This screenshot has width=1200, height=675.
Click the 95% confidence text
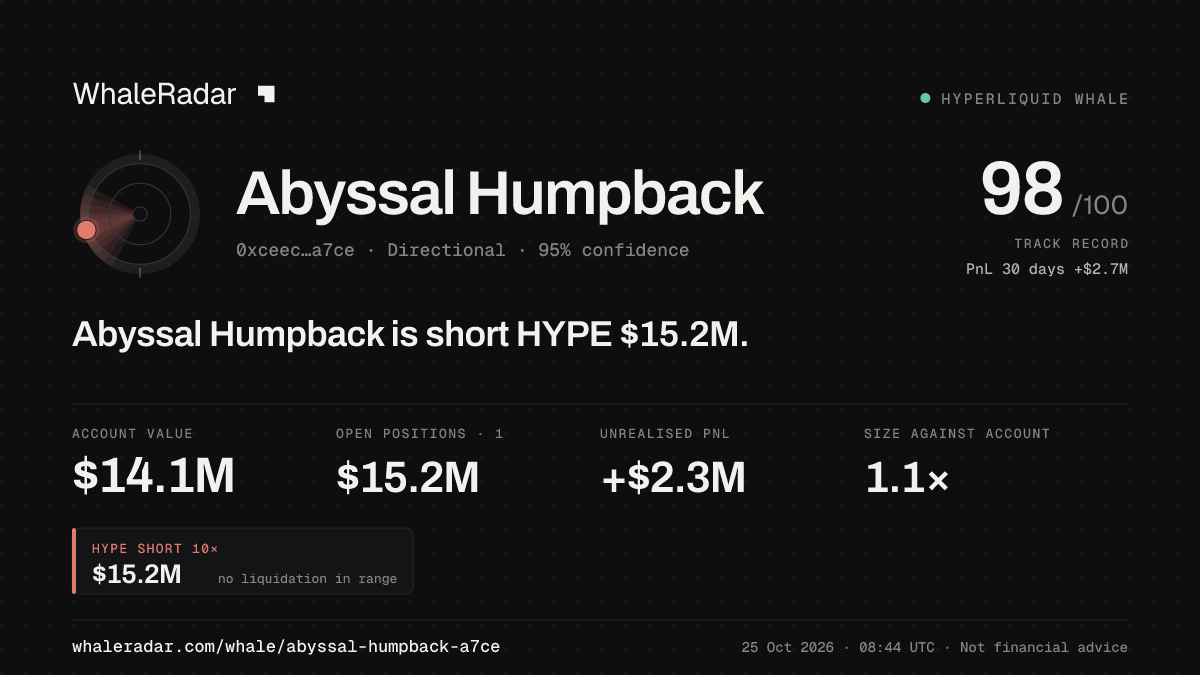613,250
